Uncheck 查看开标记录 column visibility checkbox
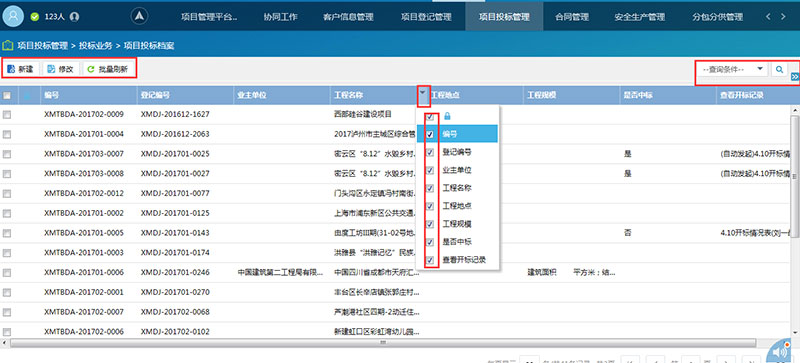The width and height of the screenshot is (800, 363). pos(431,259)
